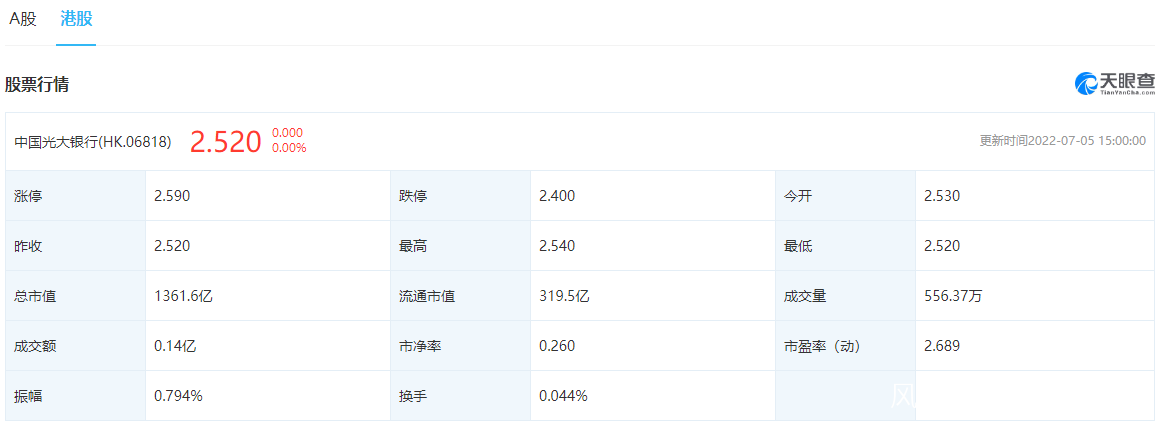Screen dimensions: 1163x426
Task: Click the 中国光大银行(HK.06818) stock name
Action: (93, 142)
